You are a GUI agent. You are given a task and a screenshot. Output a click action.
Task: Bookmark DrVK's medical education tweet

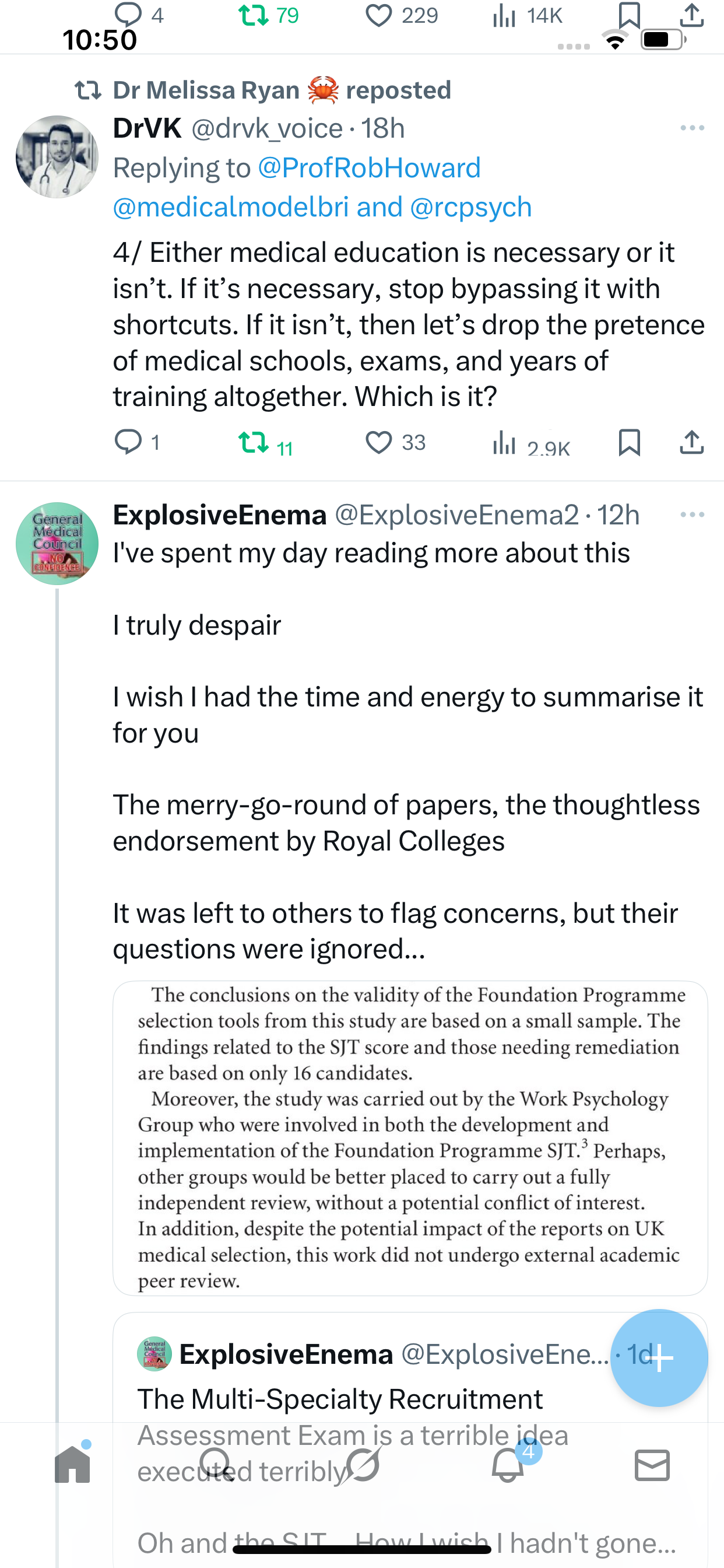(629, 443)
